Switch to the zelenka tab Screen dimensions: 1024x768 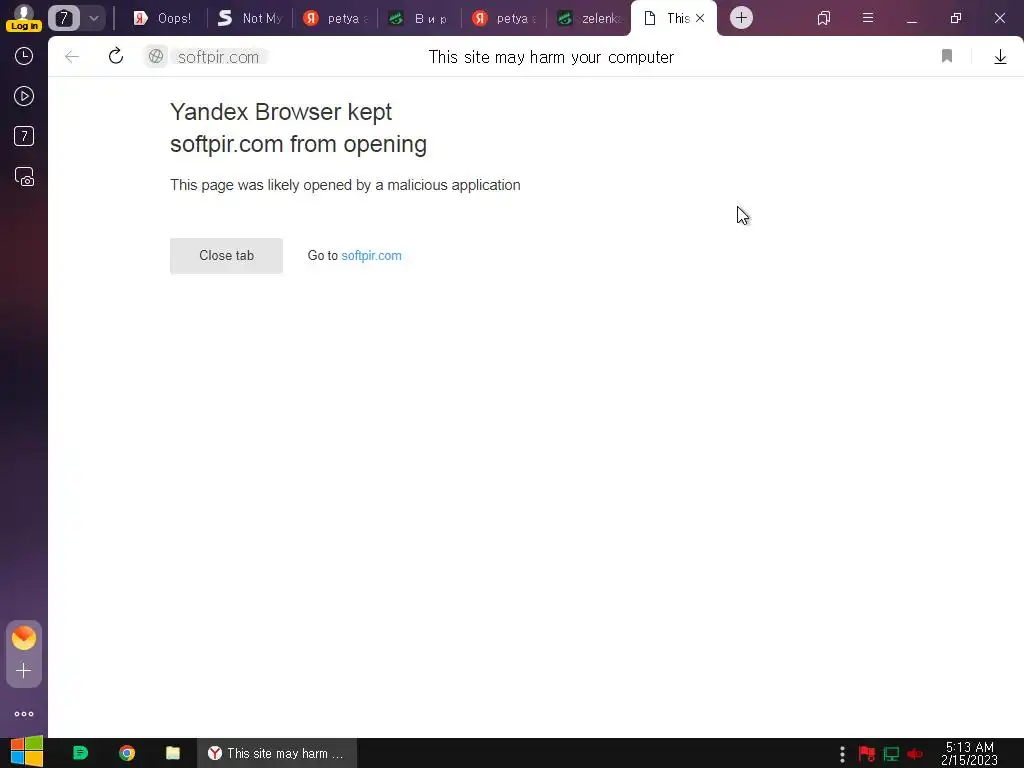tap(588, 18)
